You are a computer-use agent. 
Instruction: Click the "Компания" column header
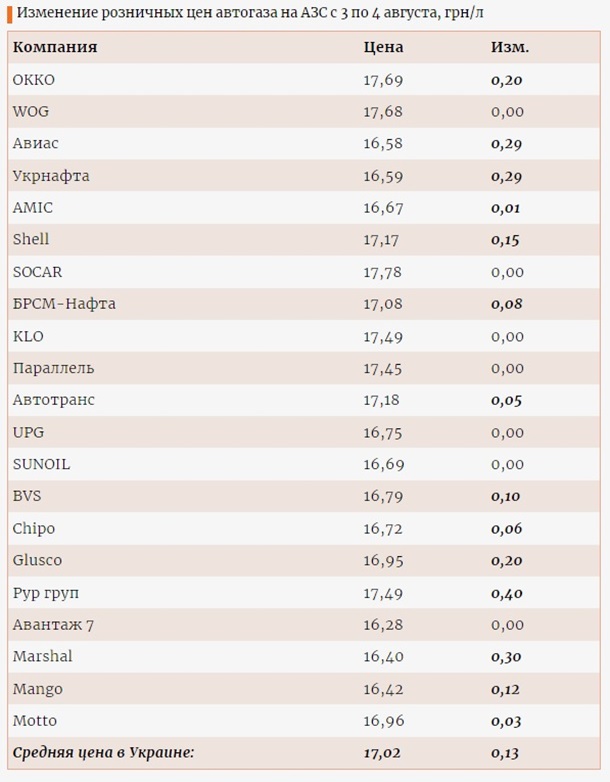pos(55,47)
